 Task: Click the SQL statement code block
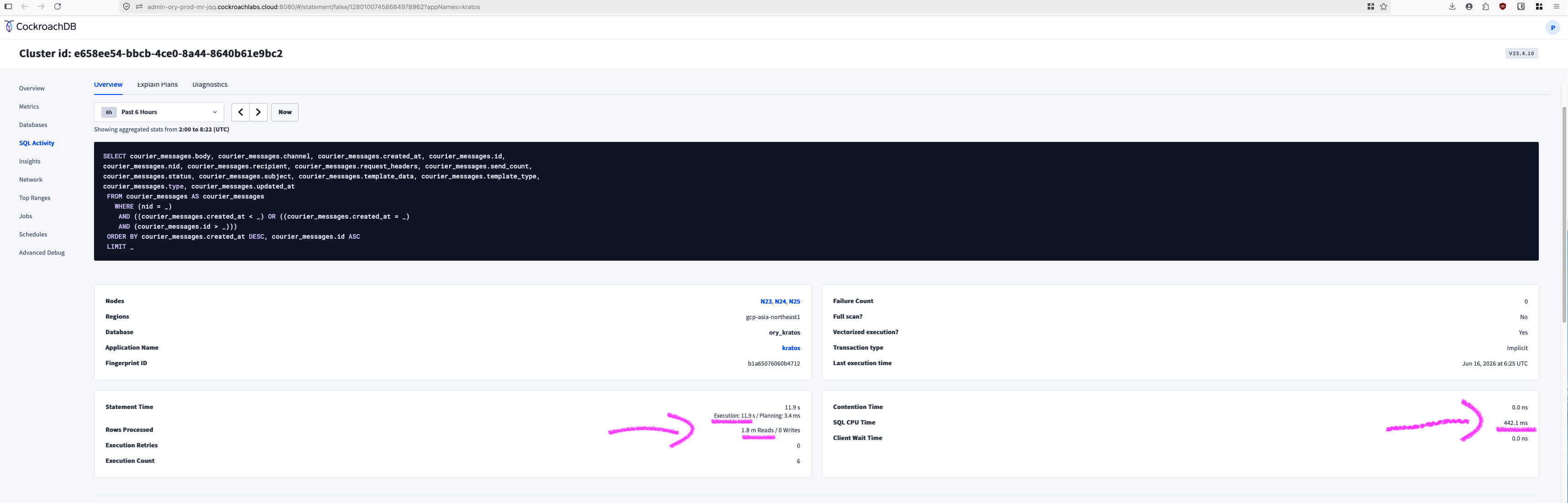coord(816,202)
